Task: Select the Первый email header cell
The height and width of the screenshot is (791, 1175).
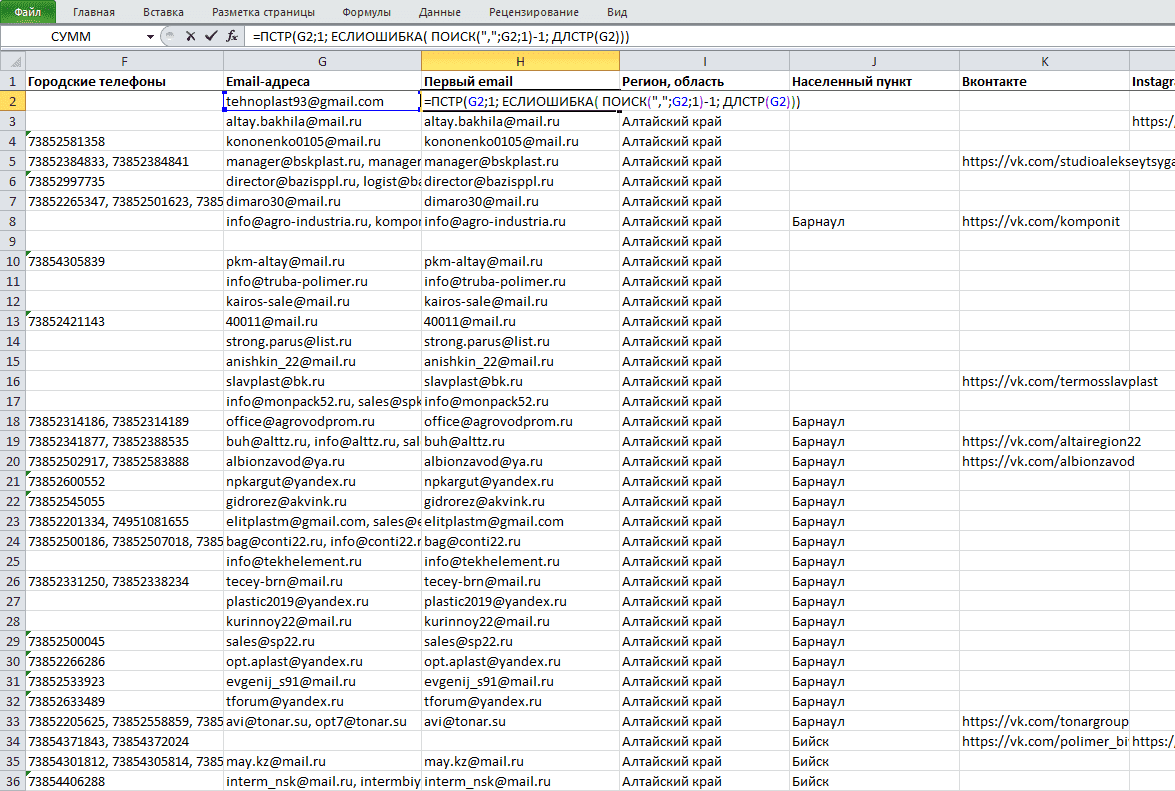Action: pyautogui.click(x=520, y=81)
